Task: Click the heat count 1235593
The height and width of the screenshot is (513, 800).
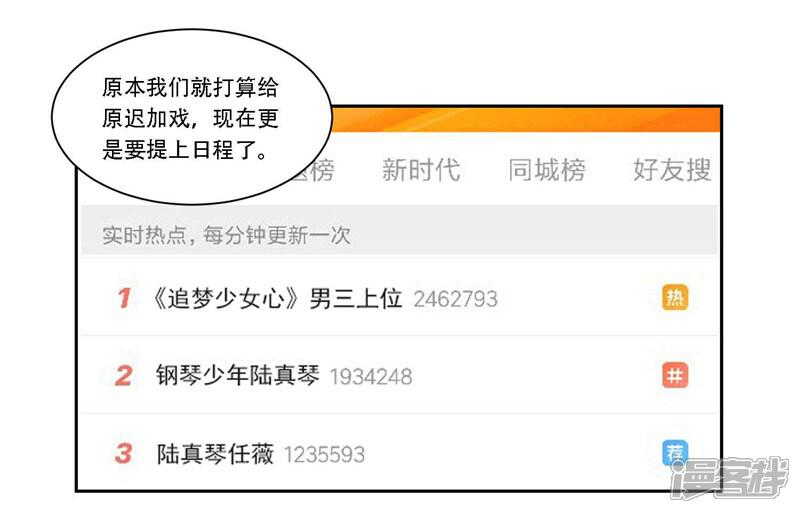Action: pos(324,455)
